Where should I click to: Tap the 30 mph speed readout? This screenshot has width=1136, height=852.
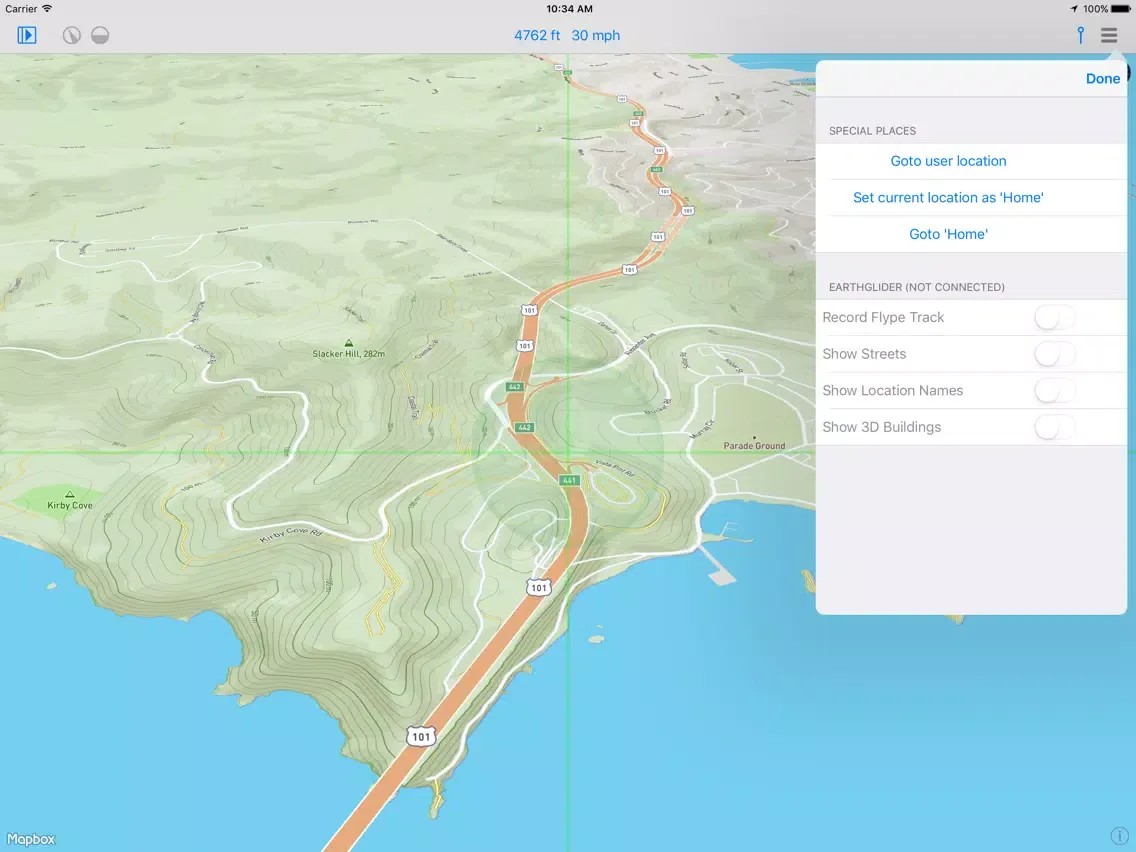tap(596, 35)
